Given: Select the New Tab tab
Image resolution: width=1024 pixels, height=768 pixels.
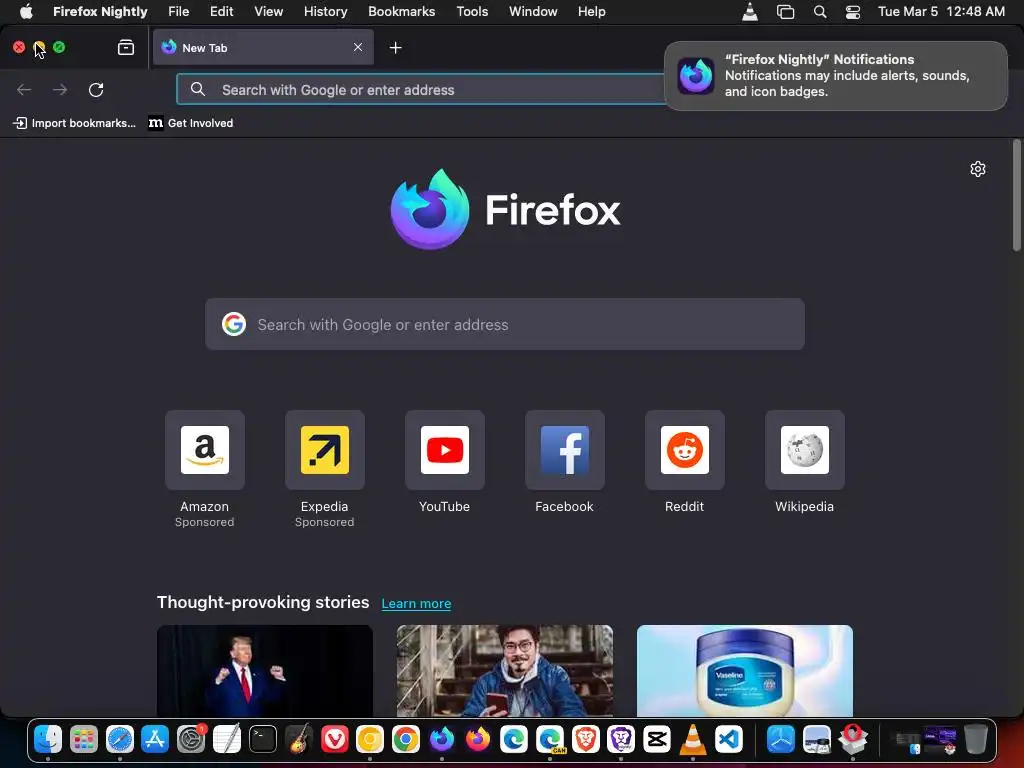Looking at the screenshot, I should [x=263, y=47].
